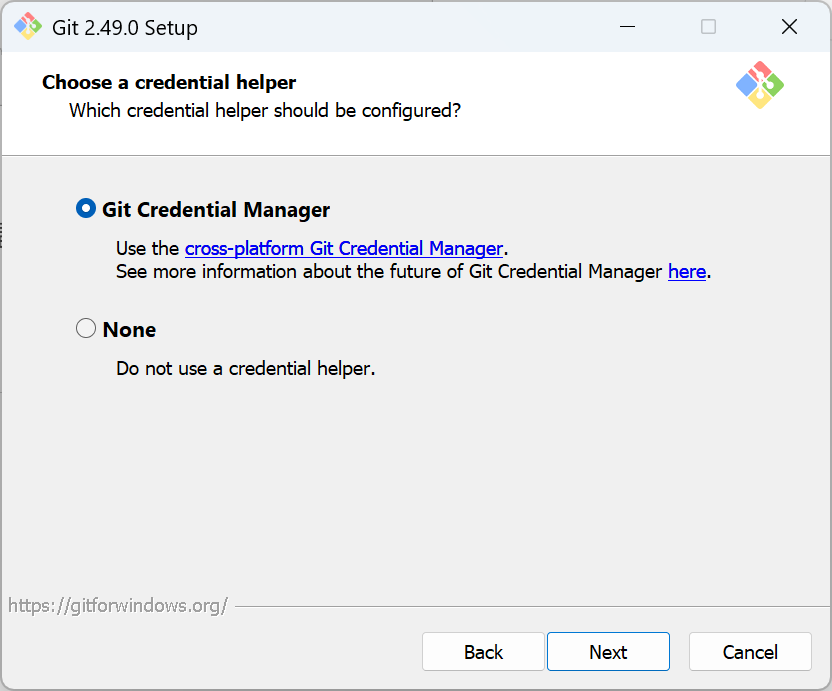Viewport: 832px width, 691px height.
Task: Click 'Choose a credential helper' heading
Action: [x=169, y=82]
